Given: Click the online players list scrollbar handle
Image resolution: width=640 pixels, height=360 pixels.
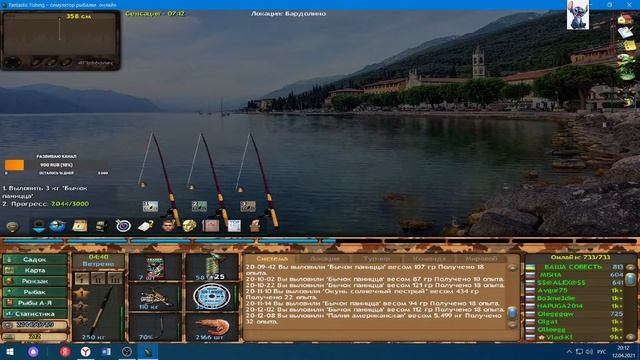Looking at the screenshot, I should pyautogui.click(x=631, y=280).
